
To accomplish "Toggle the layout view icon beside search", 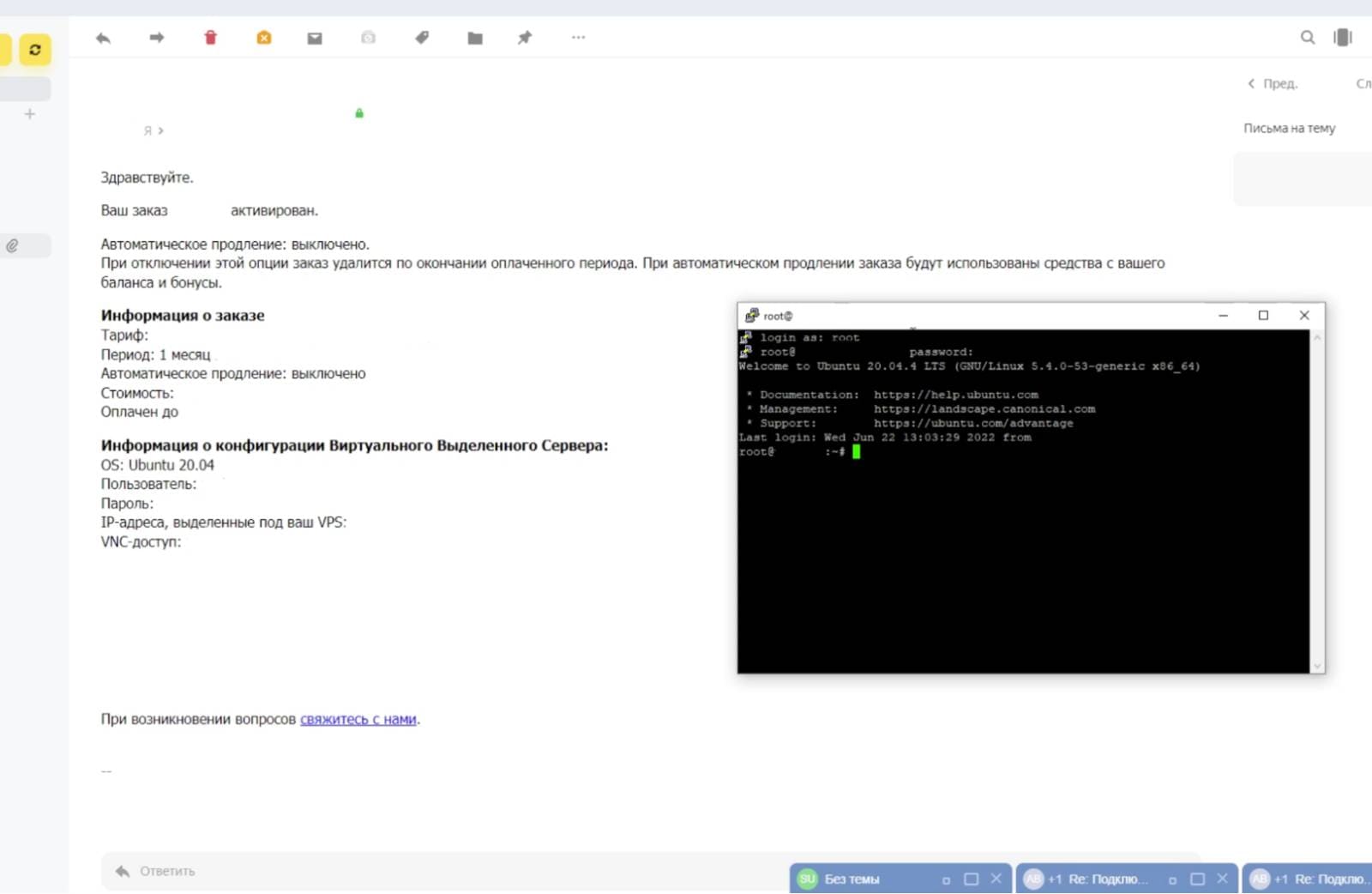I will tap(1343, 38).
